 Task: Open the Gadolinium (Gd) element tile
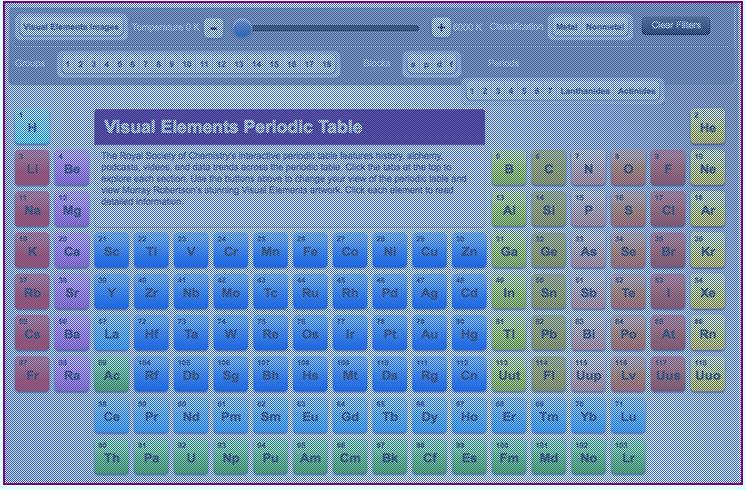click(x=350, y=417)
